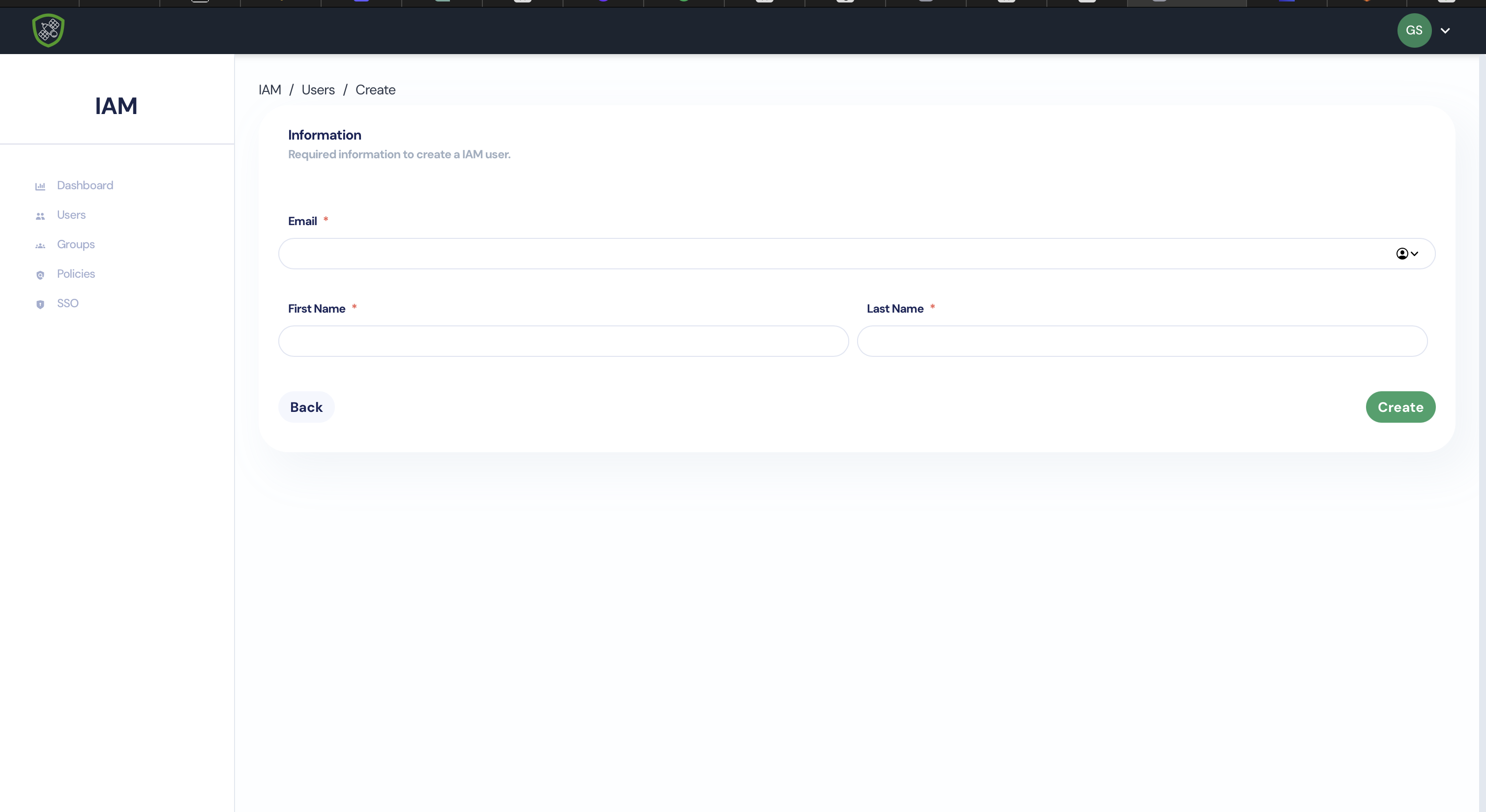Screen dimensions: 1486x812
Task: Open the GS user avatar
Action: pos(1414,30)
